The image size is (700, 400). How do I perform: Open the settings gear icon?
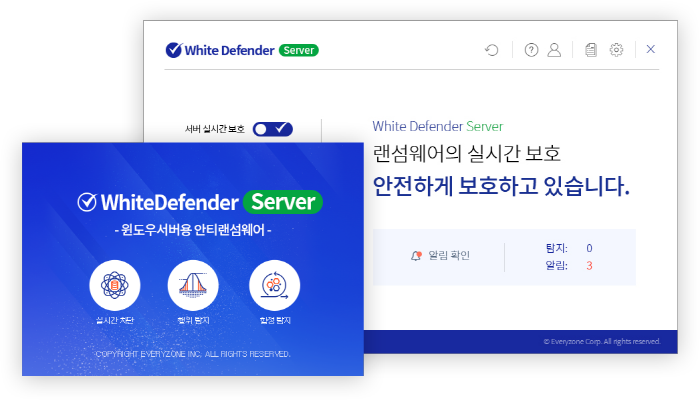pyautogui.click(x=616, y=50)
